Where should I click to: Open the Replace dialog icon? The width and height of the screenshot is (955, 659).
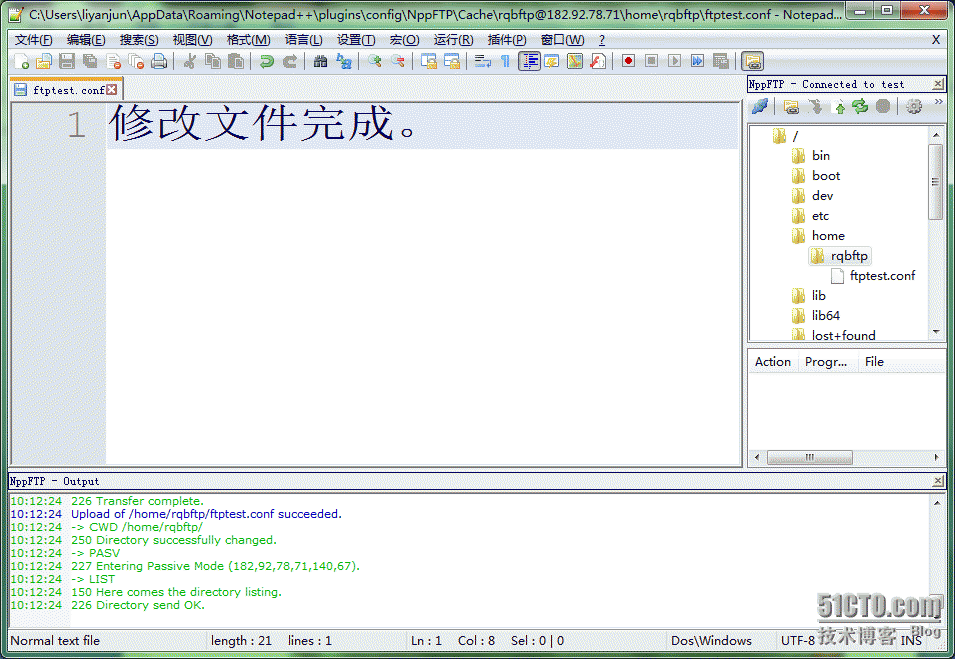tap(344, 62)
